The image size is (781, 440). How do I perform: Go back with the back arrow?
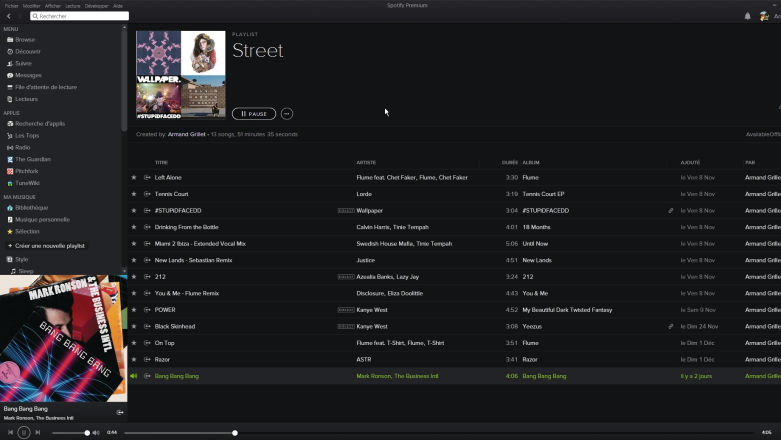pyautogui.click(x=8, y=16)
